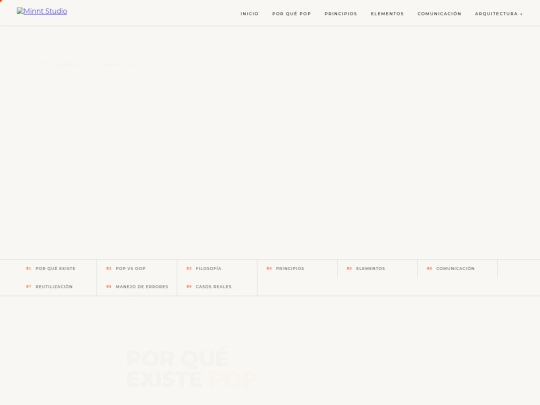This screenshot has width=540, height=405.
Task: Expand the Arquitectura dropdown menu
Action: 498,14
